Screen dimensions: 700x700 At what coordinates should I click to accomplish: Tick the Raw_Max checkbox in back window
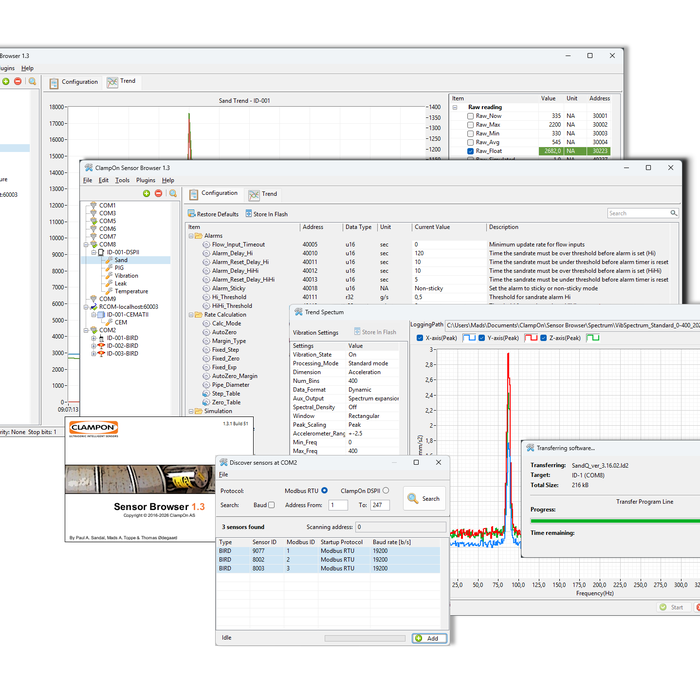tap(470, 125)
